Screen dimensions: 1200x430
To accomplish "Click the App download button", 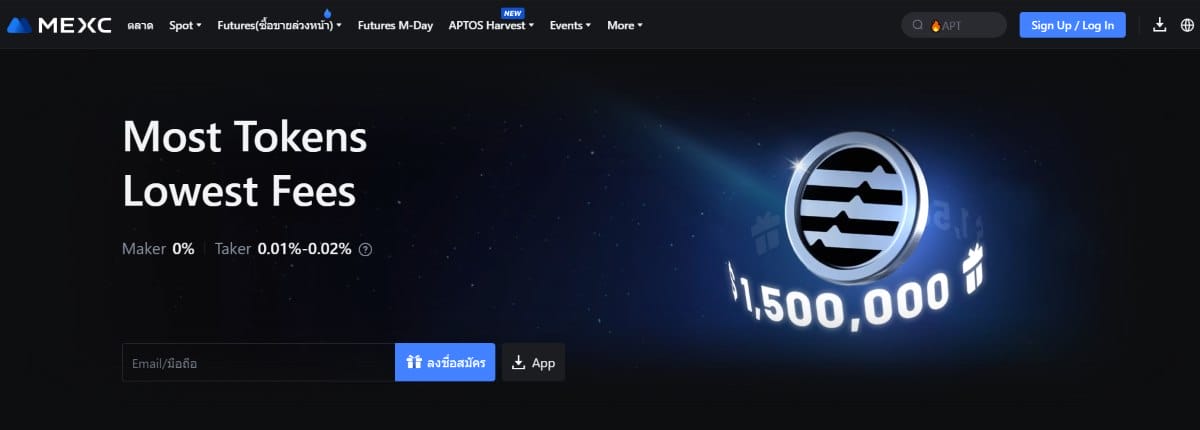I will coord(533,363).
